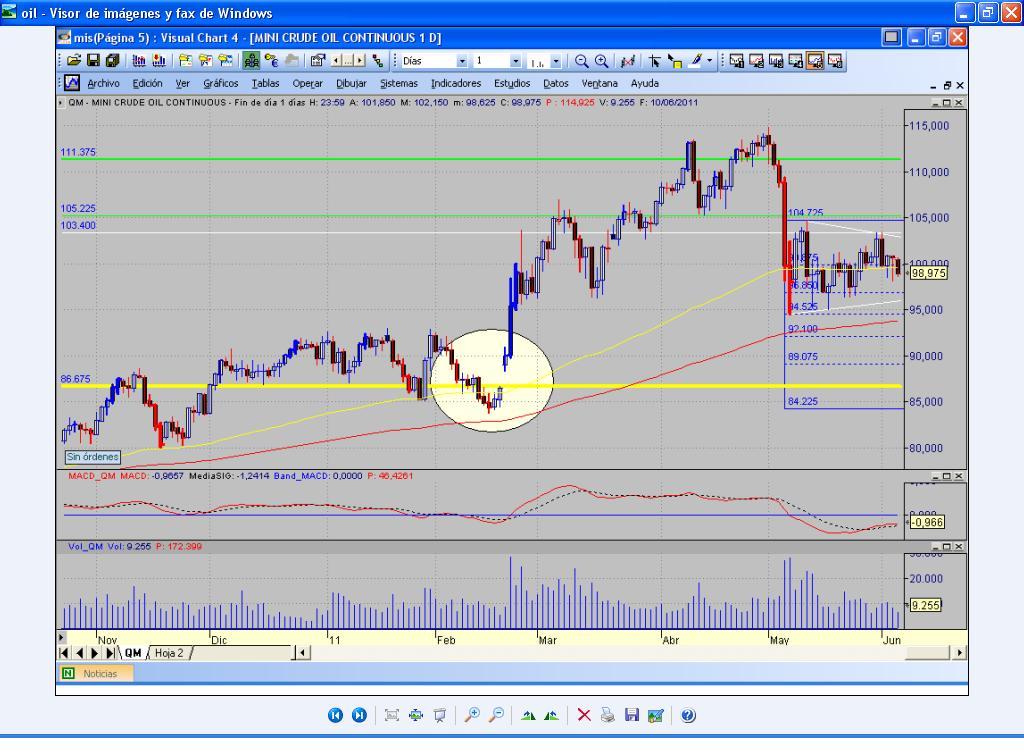This screenshot has height=750, width=1024.
Task: Click the Windows viewer delete (red X) icon
Action: point(584,715)
